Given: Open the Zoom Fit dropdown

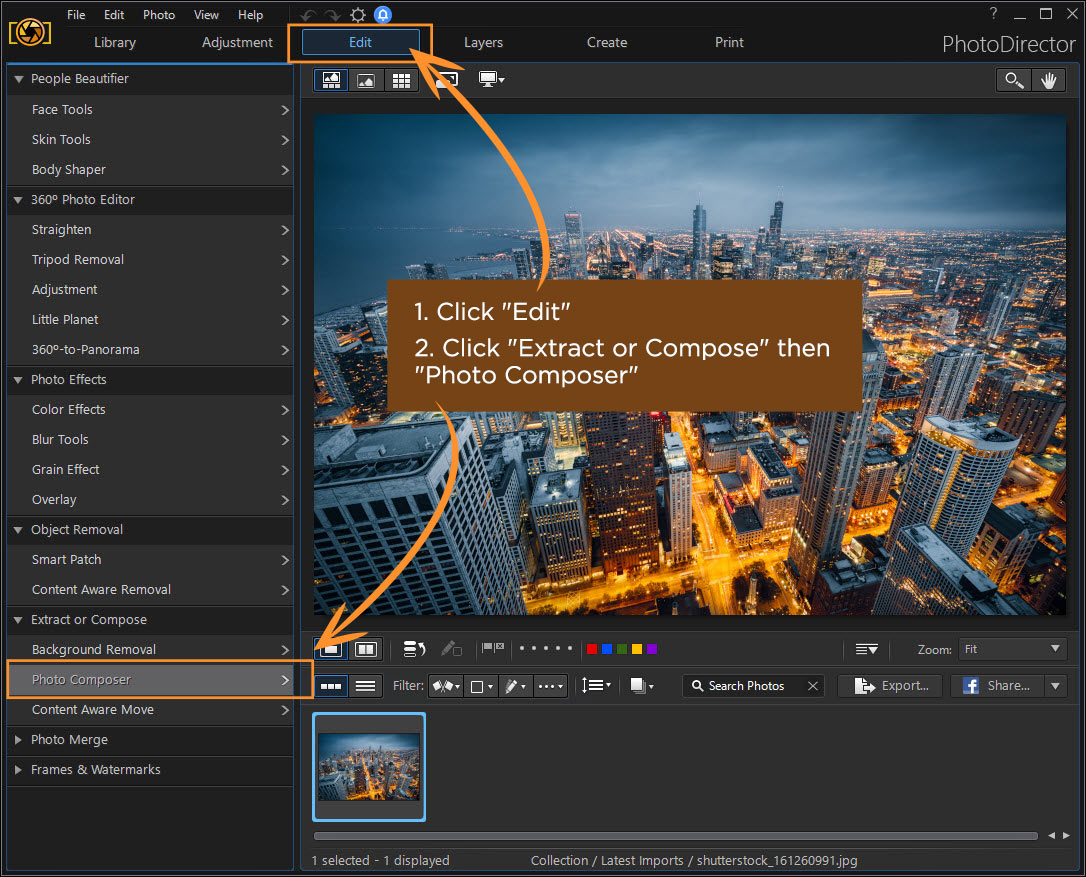Looking at the screenshot, I should pos(1012,649).
